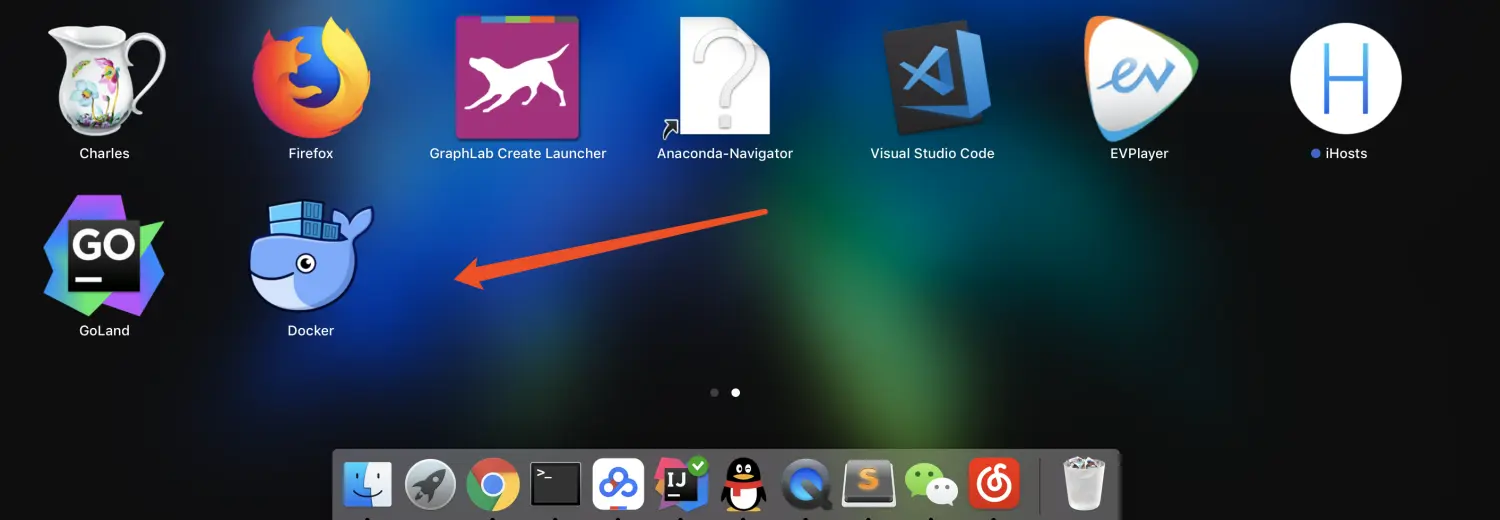
Task: Click the "Anaconda-Navigator" label text
Action: click(x=725, y=154)
